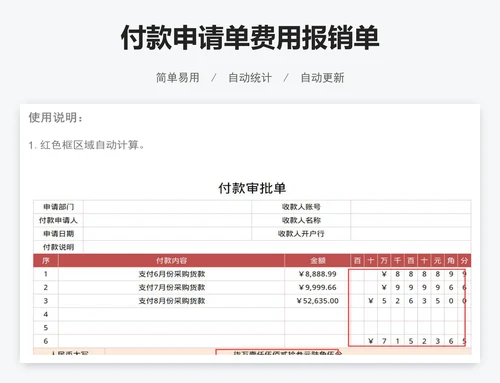Select sequence number 4 cell
The height and width of the screenshot is (383, 500).
click(x=46, y=314)
